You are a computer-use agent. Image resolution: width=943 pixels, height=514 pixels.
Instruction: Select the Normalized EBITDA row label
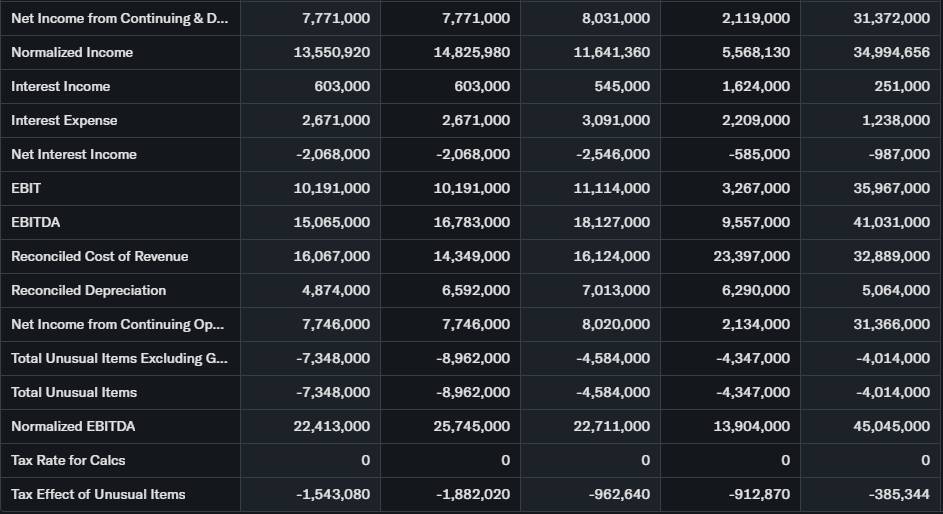tap(73, 426)
